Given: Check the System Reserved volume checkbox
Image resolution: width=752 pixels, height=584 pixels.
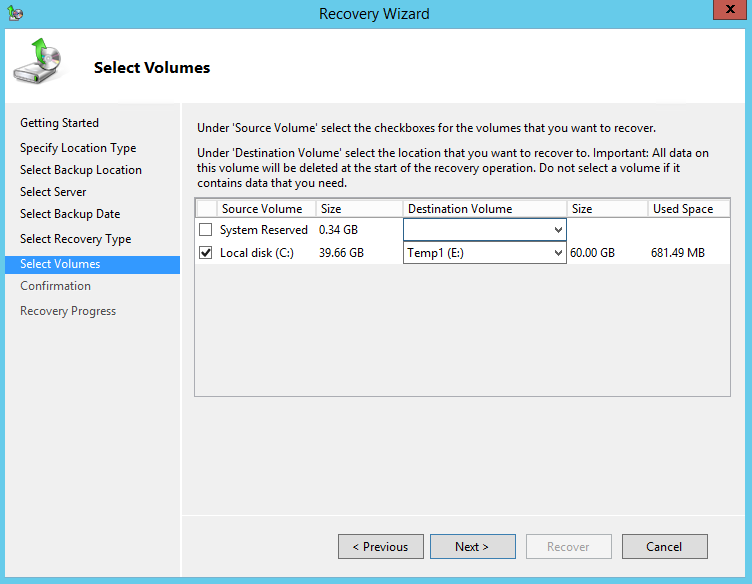Looking at the screenshot, I should tap(206, 230).
